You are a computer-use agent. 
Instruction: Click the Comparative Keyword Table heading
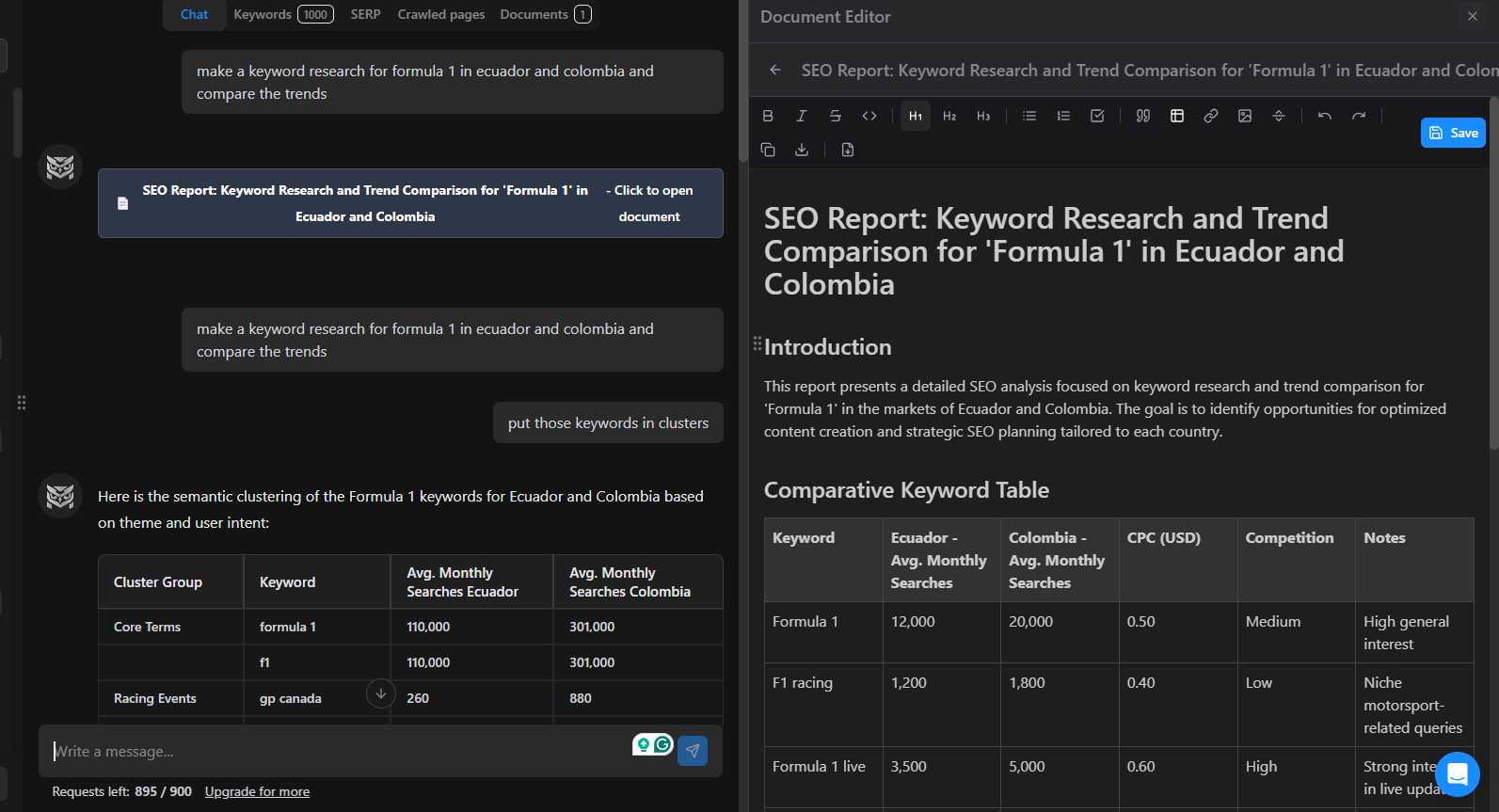click(x=906, y=490)
